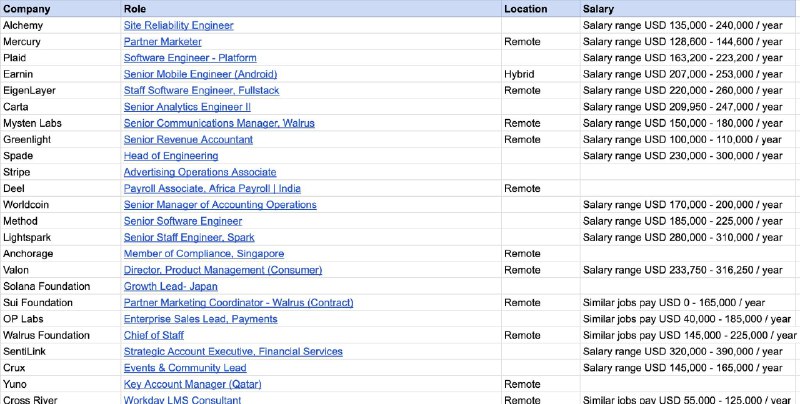Click the Hybrid location cell for Earnin
Viewport: 800px width, 404px height.
(519, 74)
